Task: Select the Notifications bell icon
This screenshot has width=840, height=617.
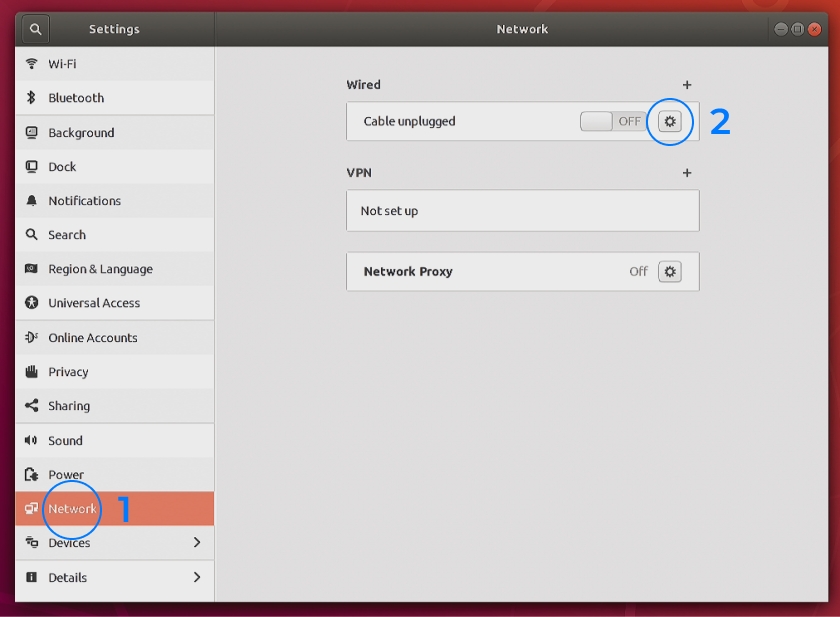Action: (x=31, y=201)
